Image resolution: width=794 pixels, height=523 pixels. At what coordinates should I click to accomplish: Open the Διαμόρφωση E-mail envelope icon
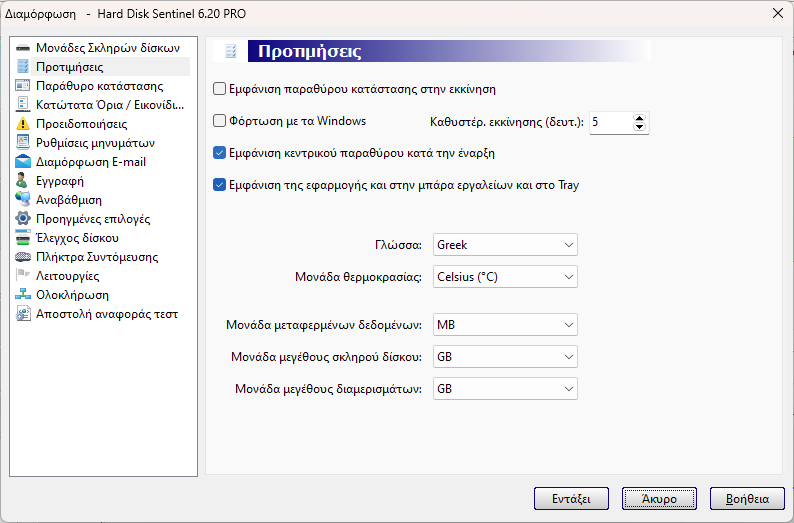[23, 162]
